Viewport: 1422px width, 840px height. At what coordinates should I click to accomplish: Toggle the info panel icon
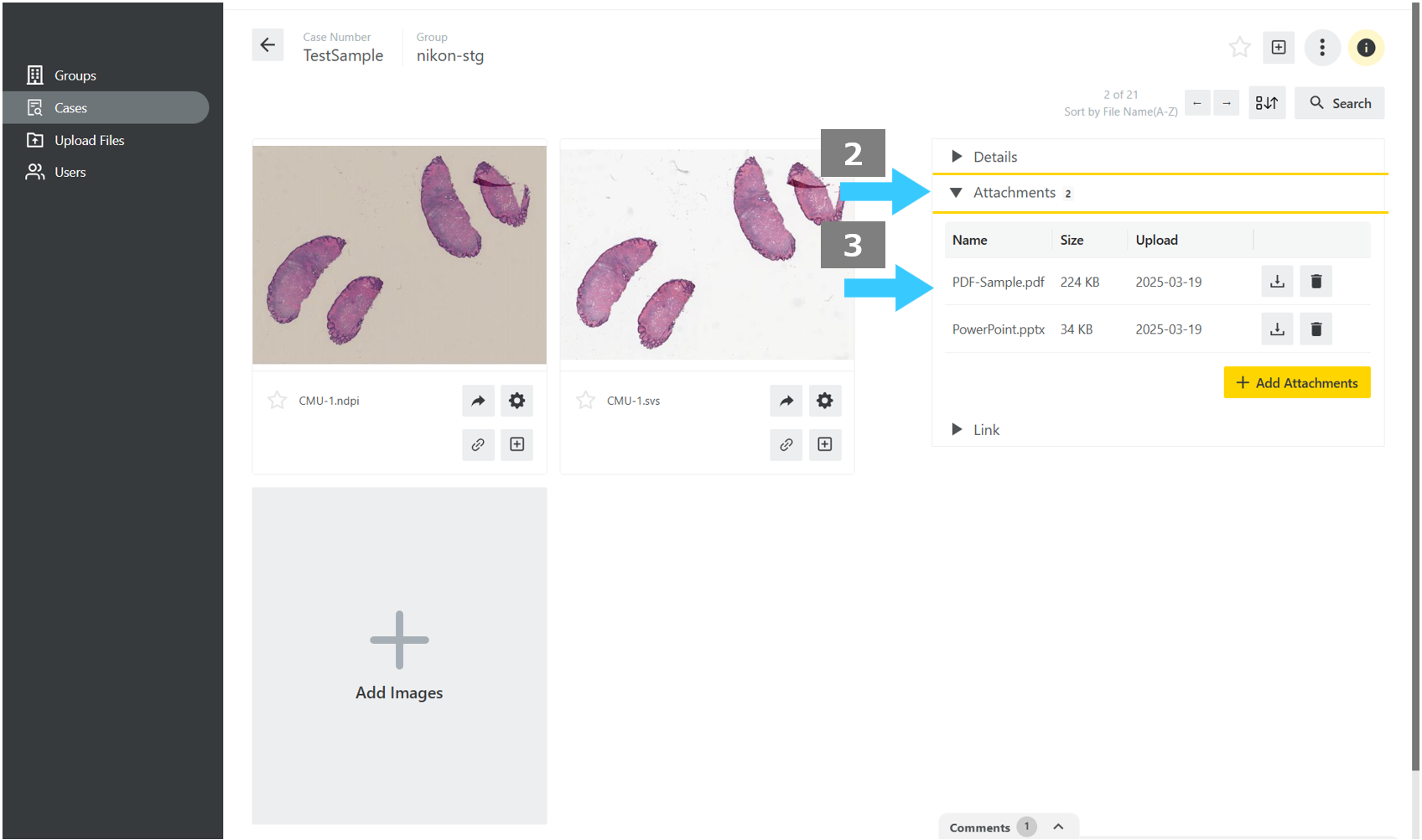point(1366,48)
